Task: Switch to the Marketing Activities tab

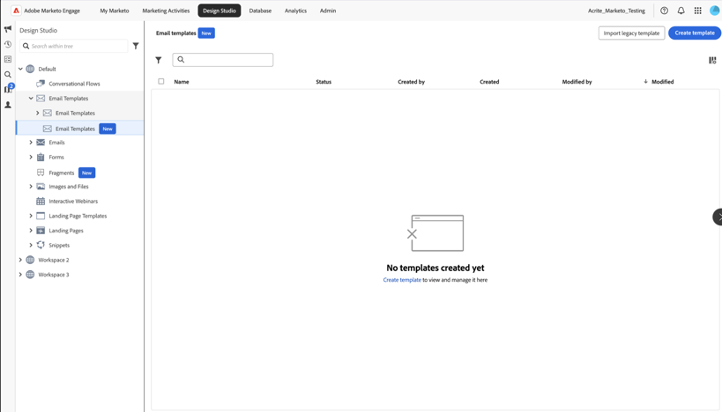Action: (x=166, y=11)
